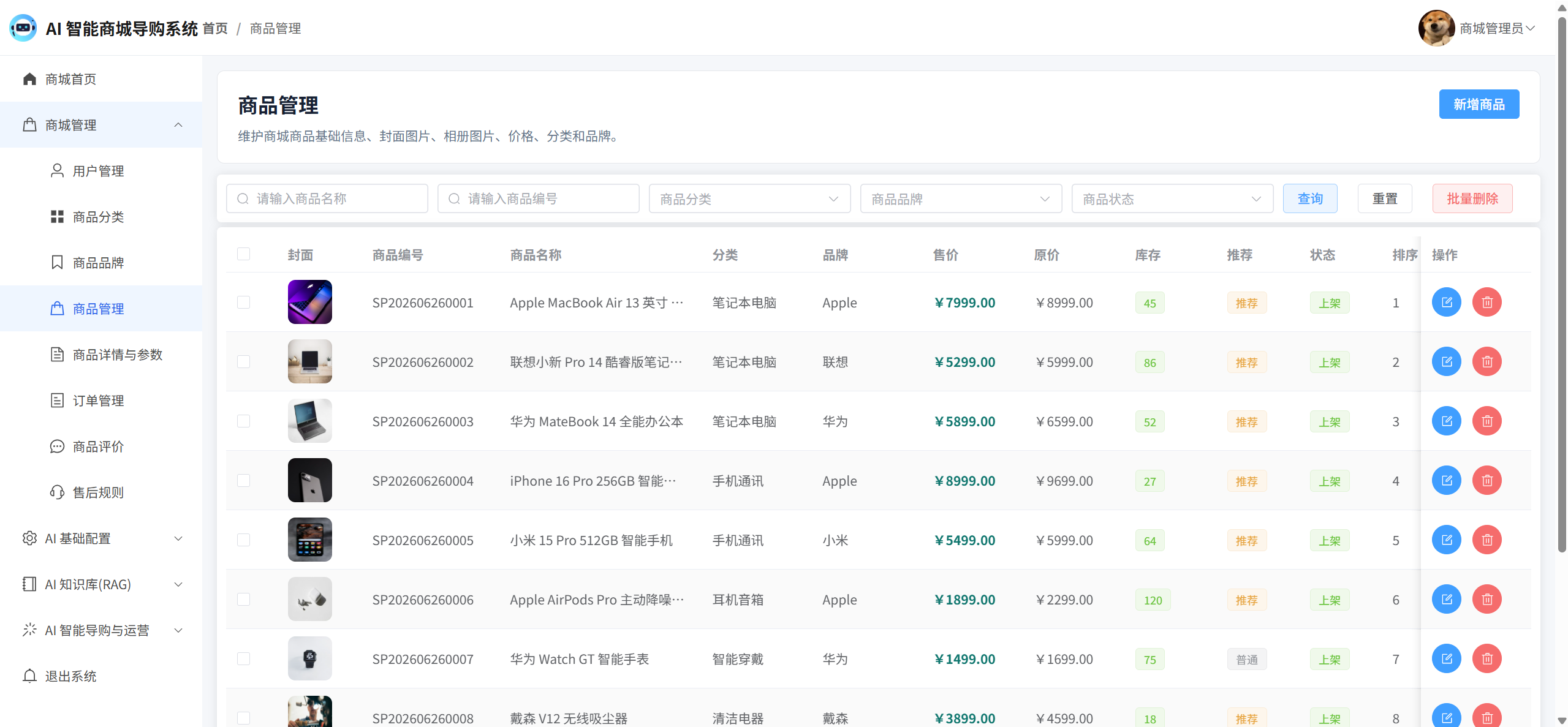Image resolution: width=1568 pixels, height=727 pixels.
Task: Edit the 小米 15 Pro product row
Action: pyautogui.click(x=1446, y=540)
